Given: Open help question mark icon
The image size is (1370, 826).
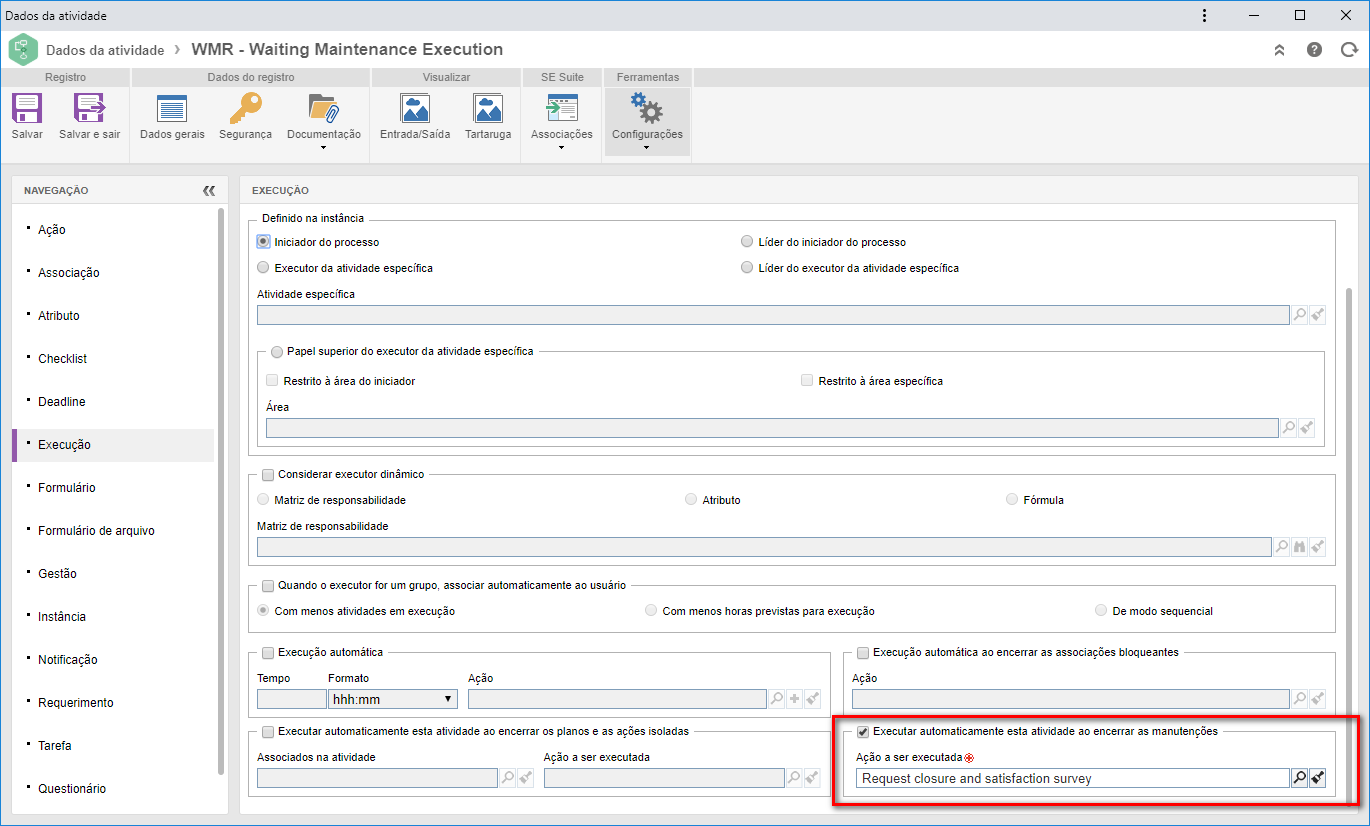Looking at the screenshot, I should click(x=1314, y=50).
